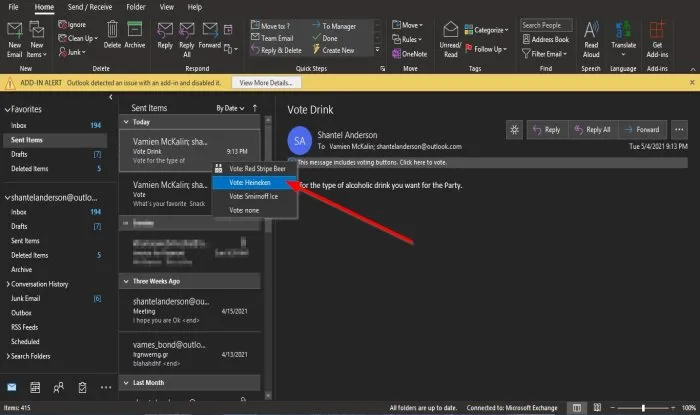Click Ignore in the Delete group
This screenshot has width=700, height=415.
(72, 25)
